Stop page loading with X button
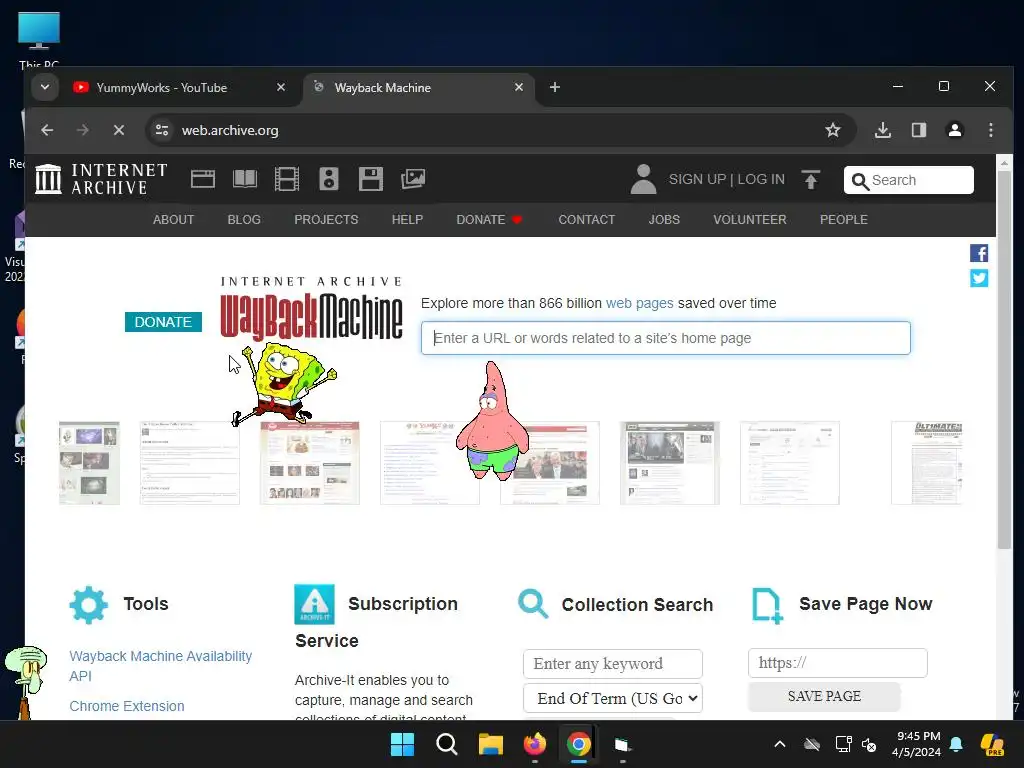Image resolution: width=1024 pixels, height=768 pixels. click(119, 130)
